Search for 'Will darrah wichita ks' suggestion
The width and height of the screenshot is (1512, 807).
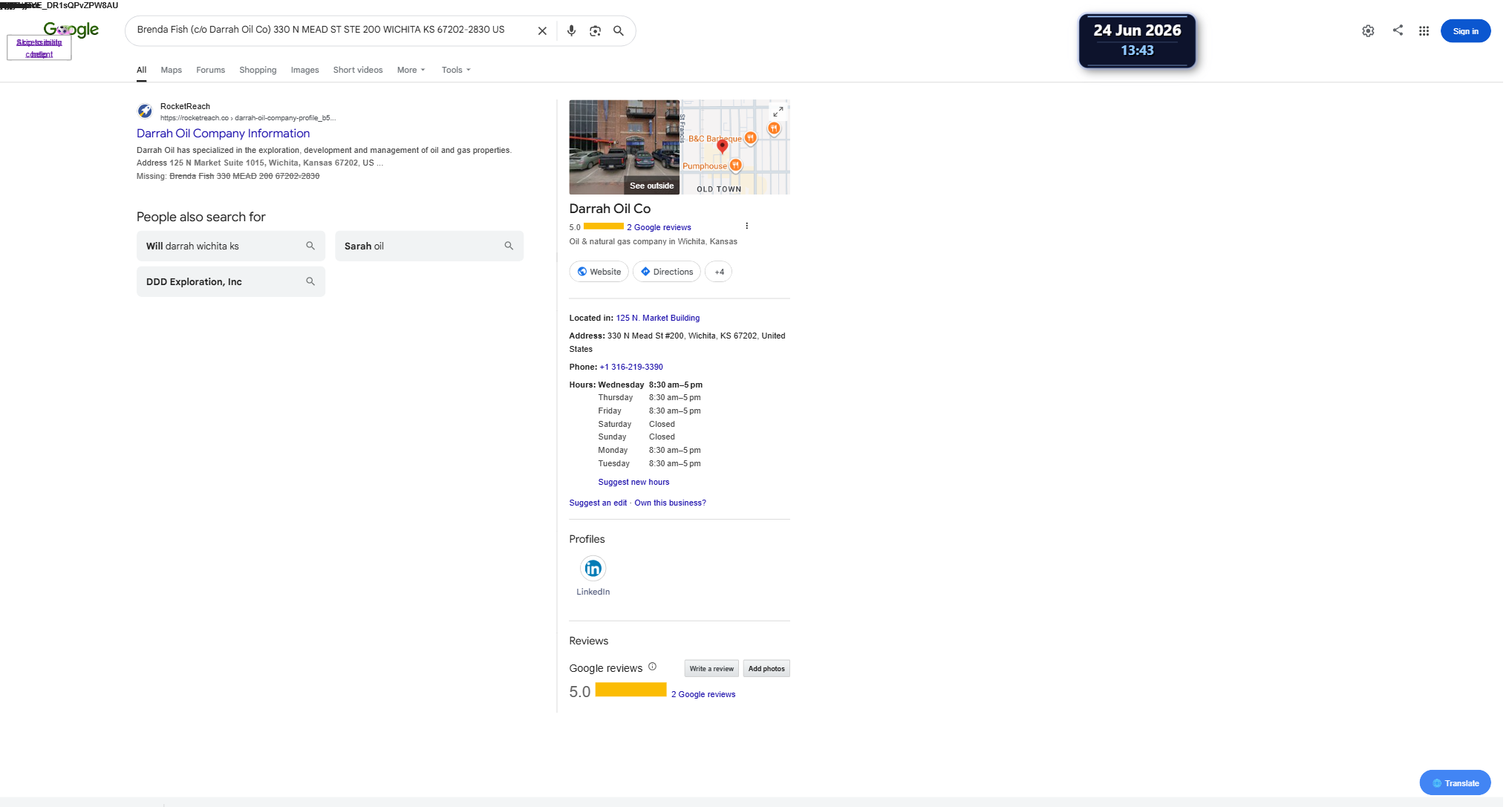point(231,246)
